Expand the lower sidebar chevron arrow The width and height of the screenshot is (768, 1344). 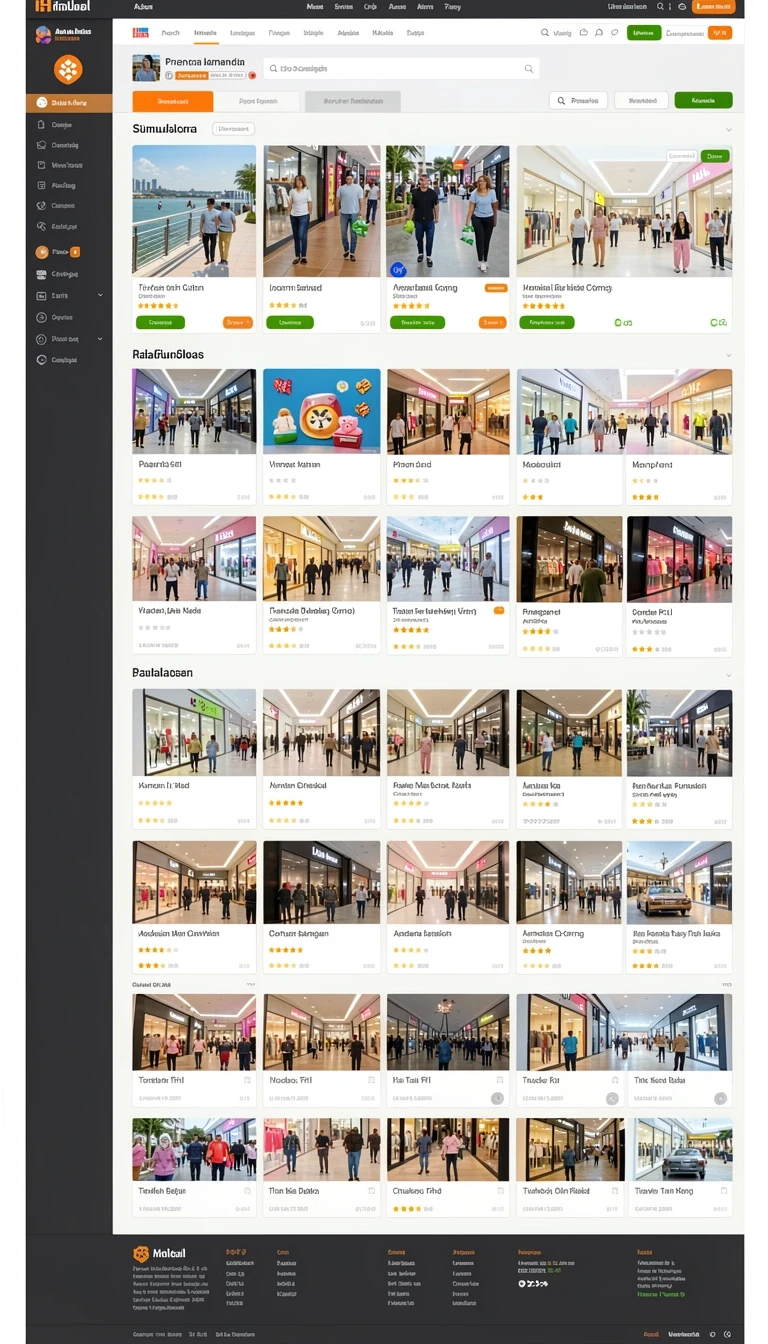pyautogui.click(x=100, y=340)
